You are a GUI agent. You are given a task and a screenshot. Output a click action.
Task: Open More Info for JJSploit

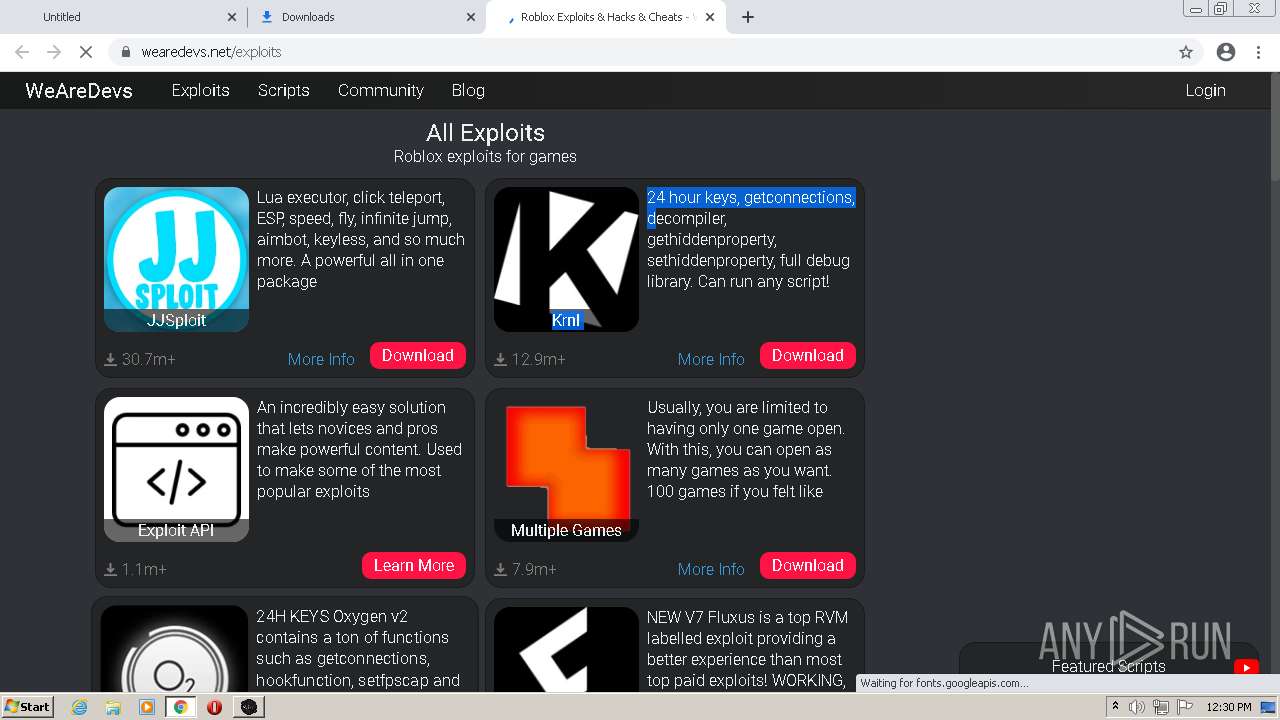[x=321, y=359]
